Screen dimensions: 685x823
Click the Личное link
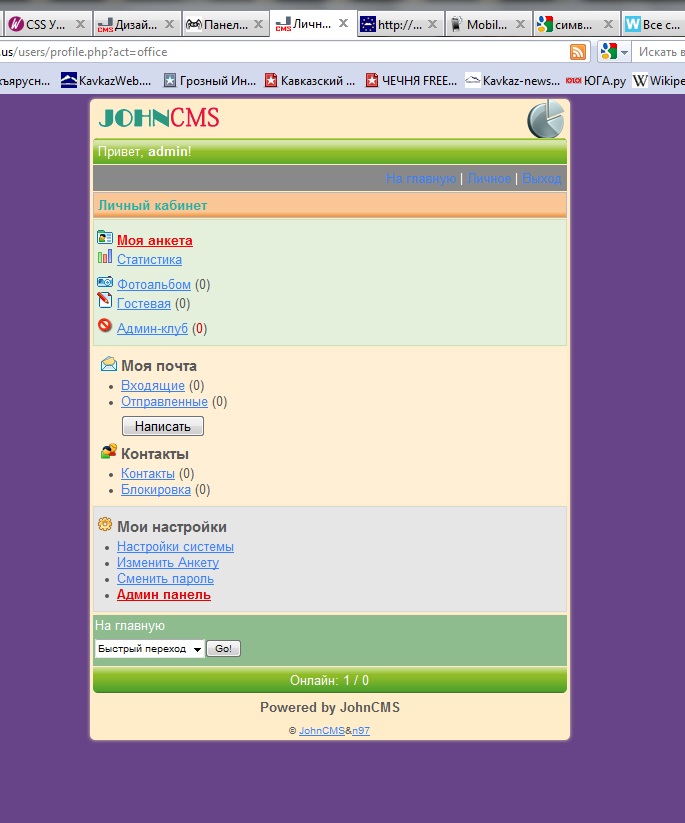[x=489, y=178]
